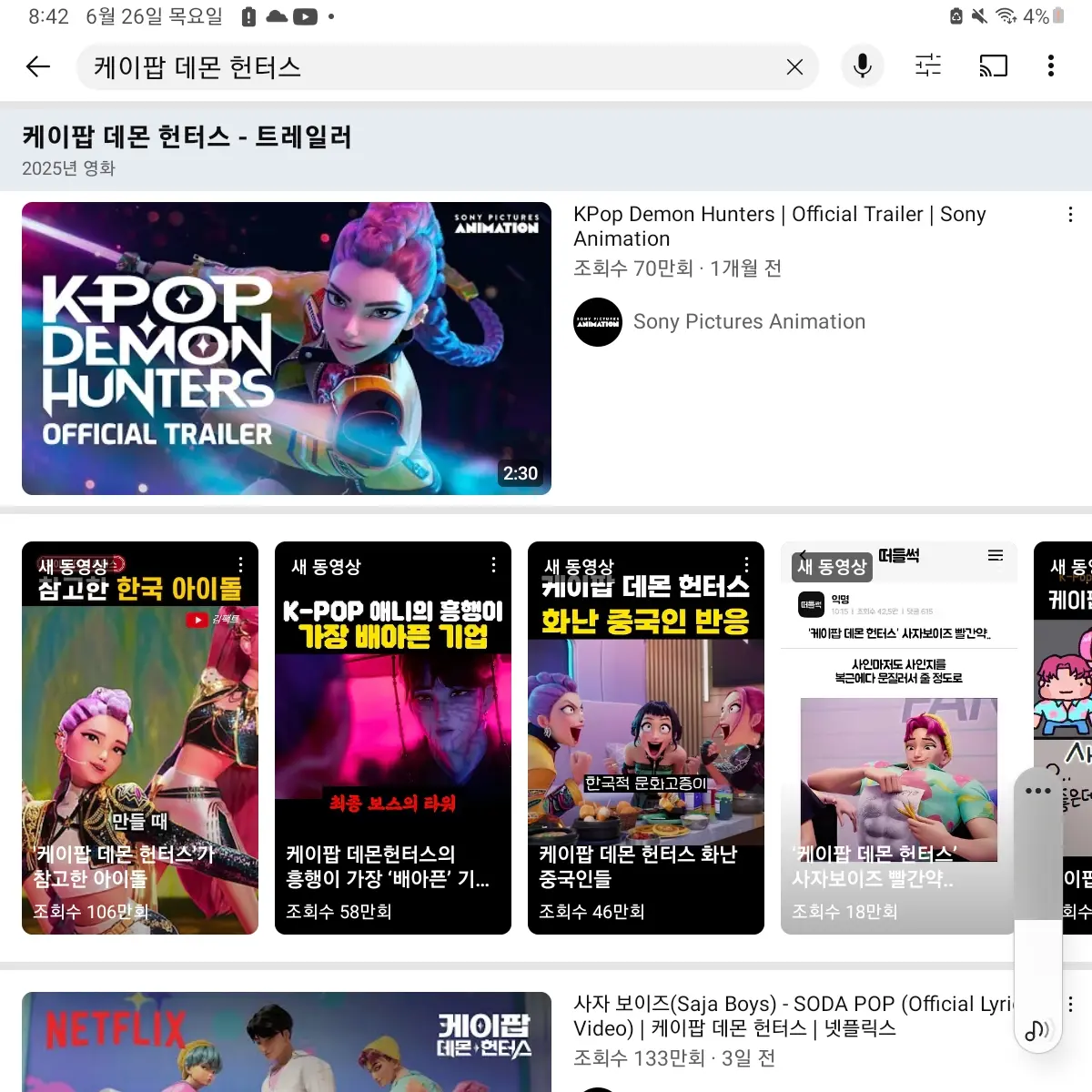Tap 2025년 영화 subtitle
Image resolution: width=1092 pixels, height=1092 pixels.
coord(68,168)
